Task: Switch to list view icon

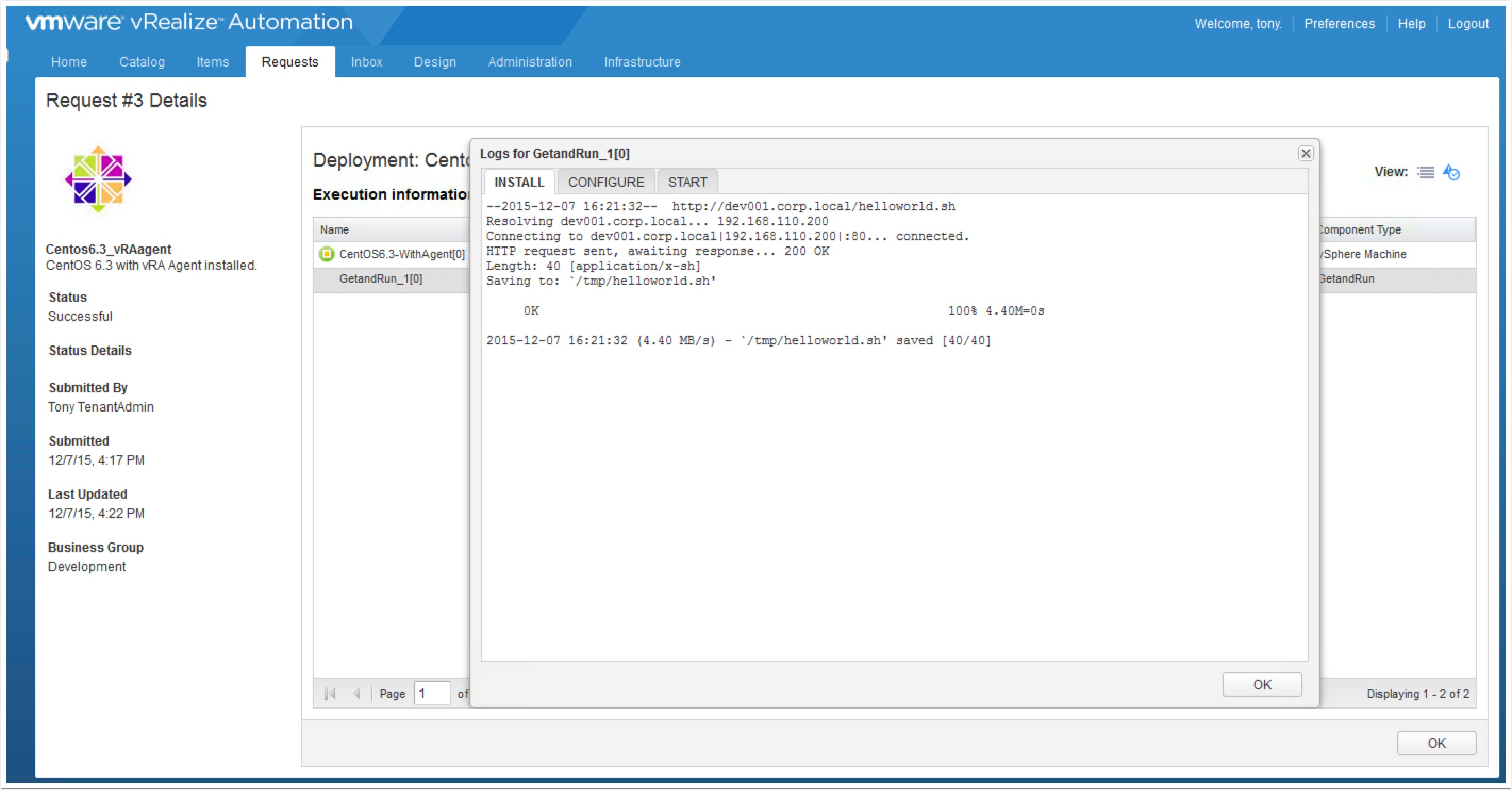Action: coord(1425,172)
